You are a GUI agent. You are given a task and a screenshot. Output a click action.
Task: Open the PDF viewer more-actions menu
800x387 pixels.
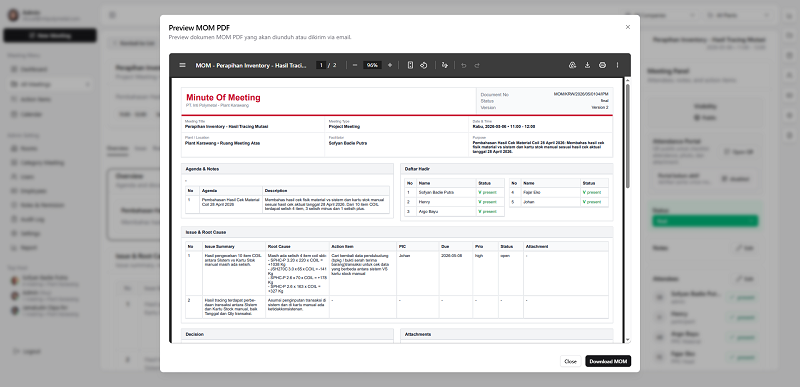pos(617,65)
